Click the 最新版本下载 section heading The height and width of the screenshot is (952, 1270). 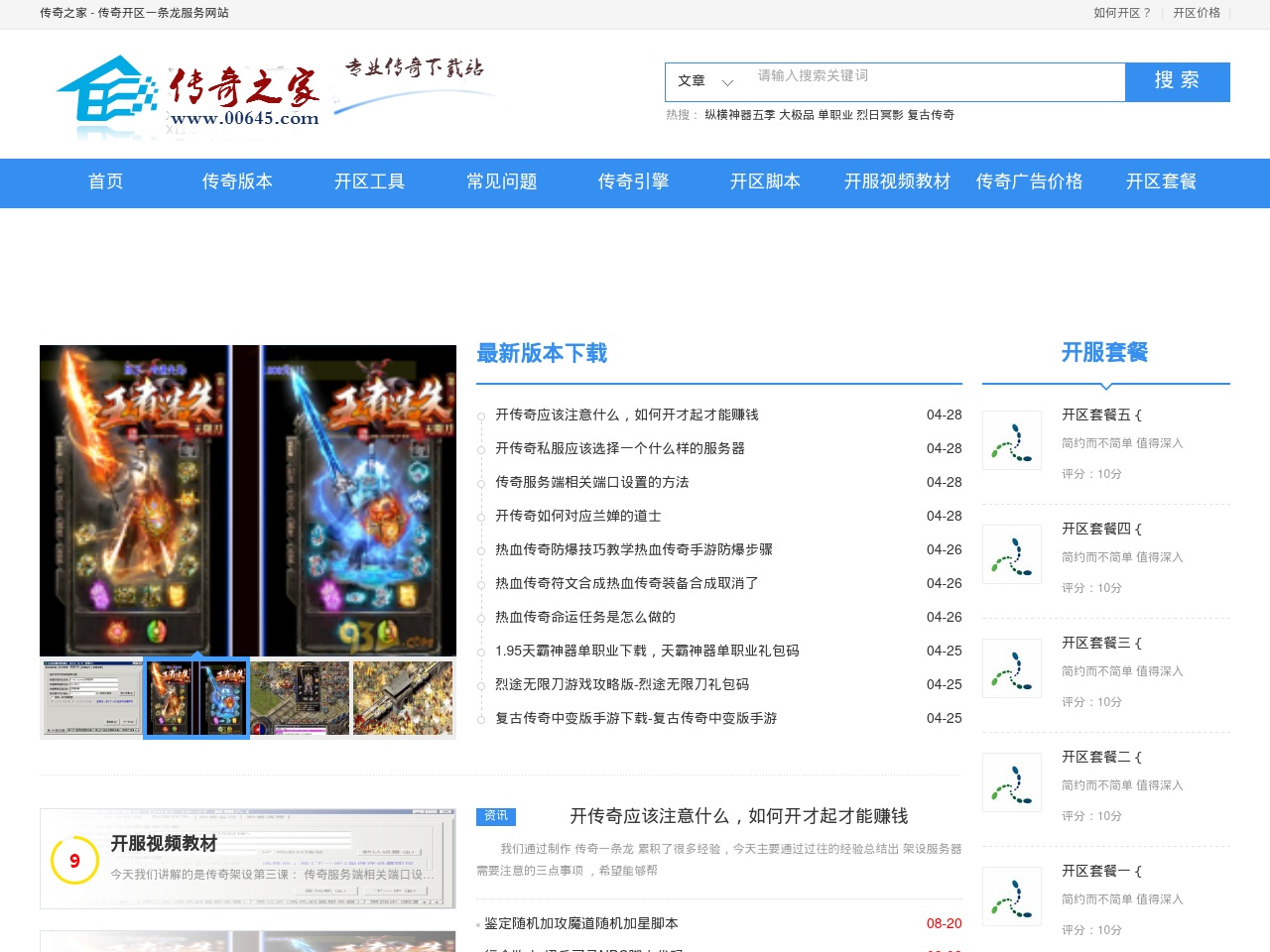(542, 353)
